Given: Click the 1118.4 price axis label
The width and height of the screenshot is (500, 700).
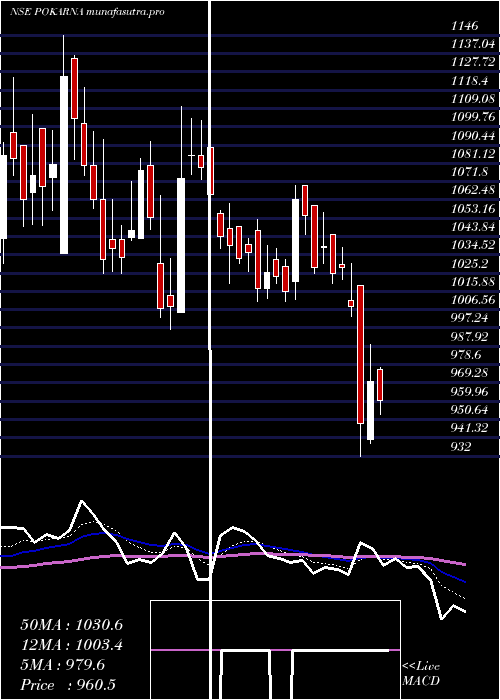Looking at the screenshot, I should (470, 80).
